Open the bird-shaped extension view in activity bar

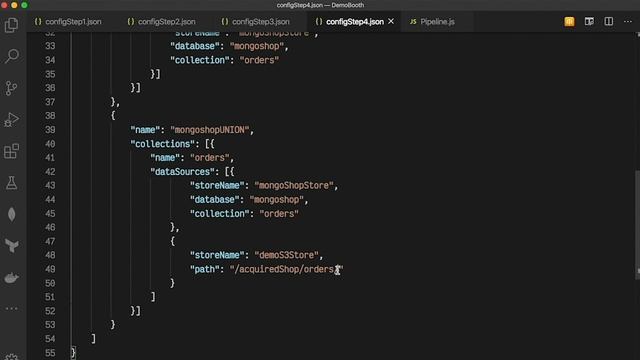[11, 246]
